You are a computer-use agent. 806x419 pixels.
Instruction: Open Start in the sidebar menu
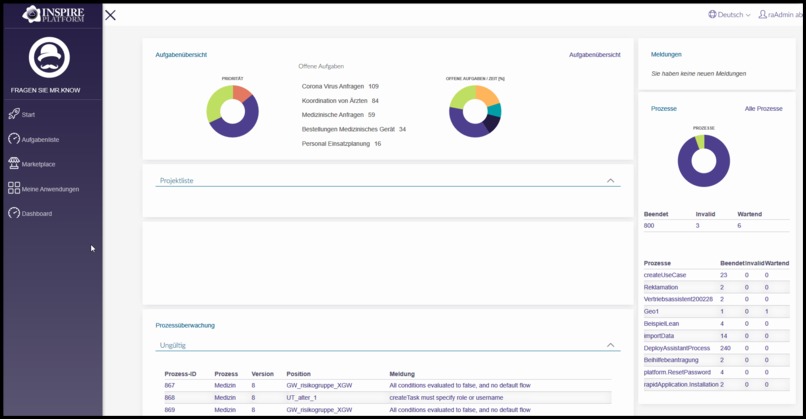coord(28,115)
